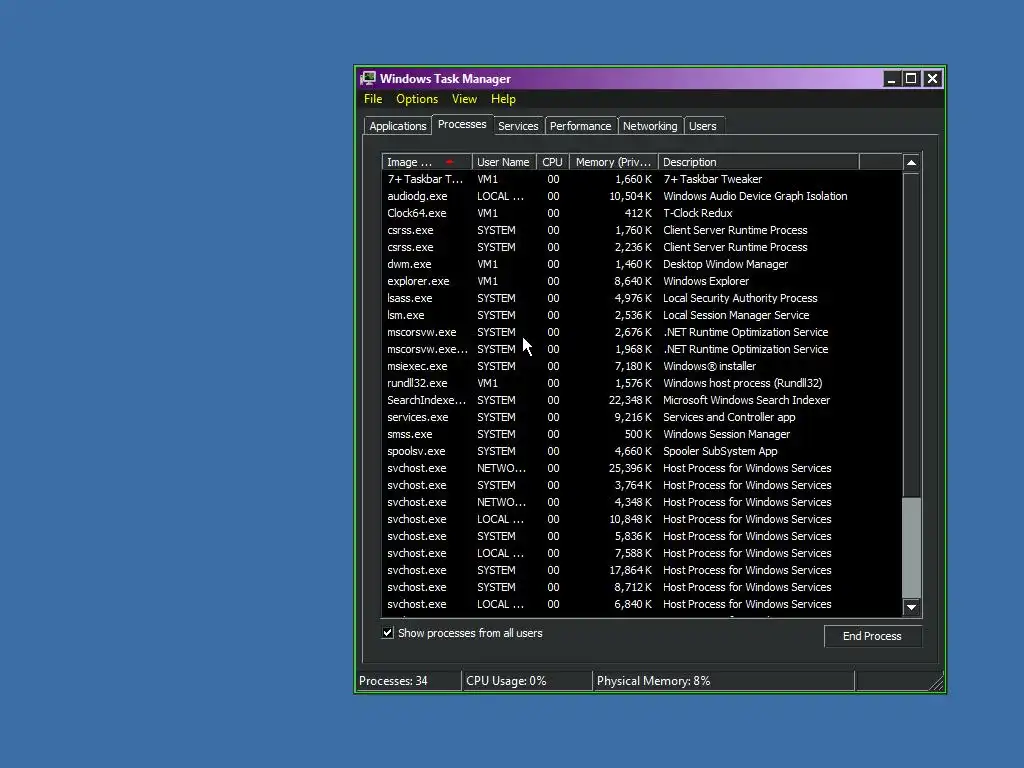Screen dimensions: 1024x768
Task: Sort processes by CPU column header
Action: coord(552,162)
